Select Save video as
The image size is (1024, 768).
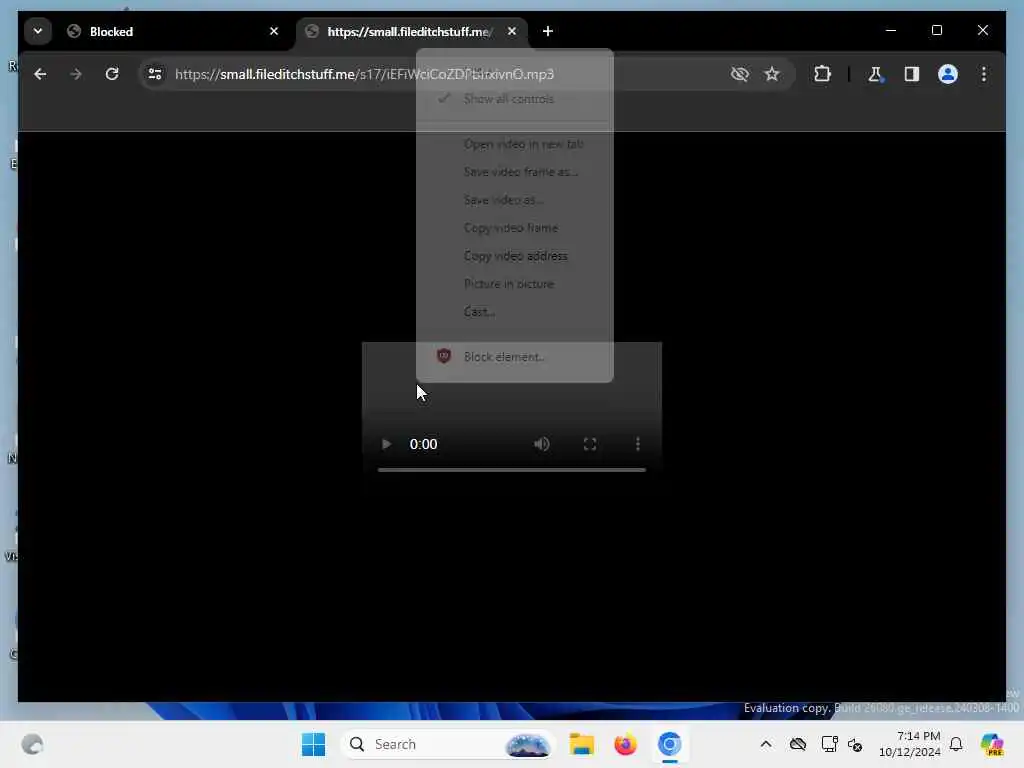tap(515, 200)
